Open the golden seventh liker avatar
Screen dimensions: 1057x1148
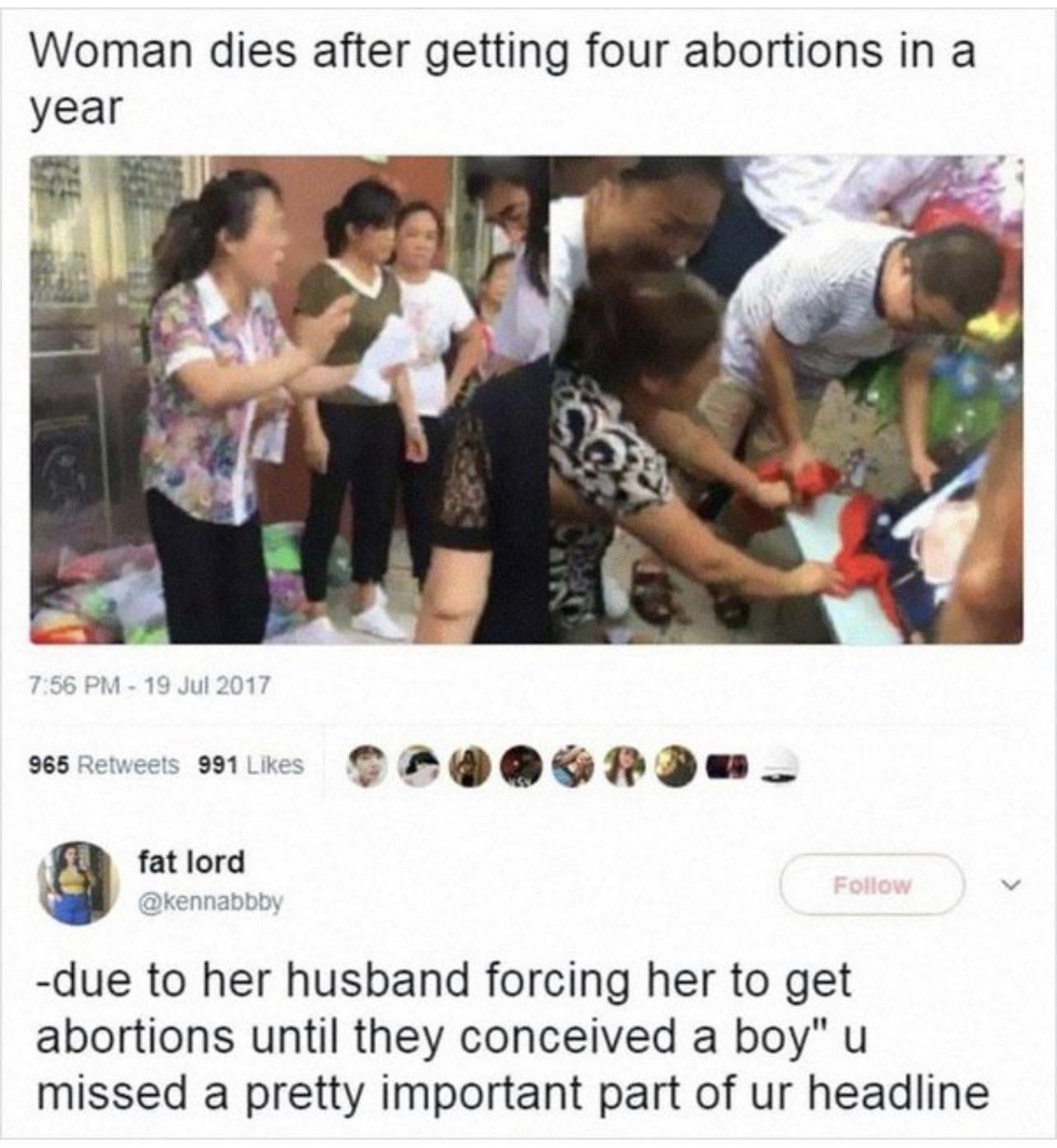click(673, 767)
